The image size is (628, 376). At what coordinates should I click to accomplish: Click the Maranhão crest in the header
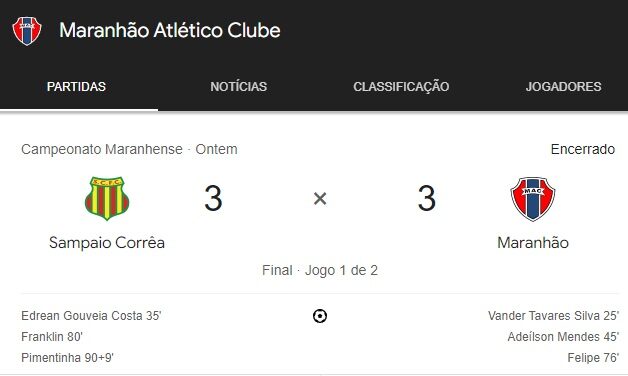(27, 31)
